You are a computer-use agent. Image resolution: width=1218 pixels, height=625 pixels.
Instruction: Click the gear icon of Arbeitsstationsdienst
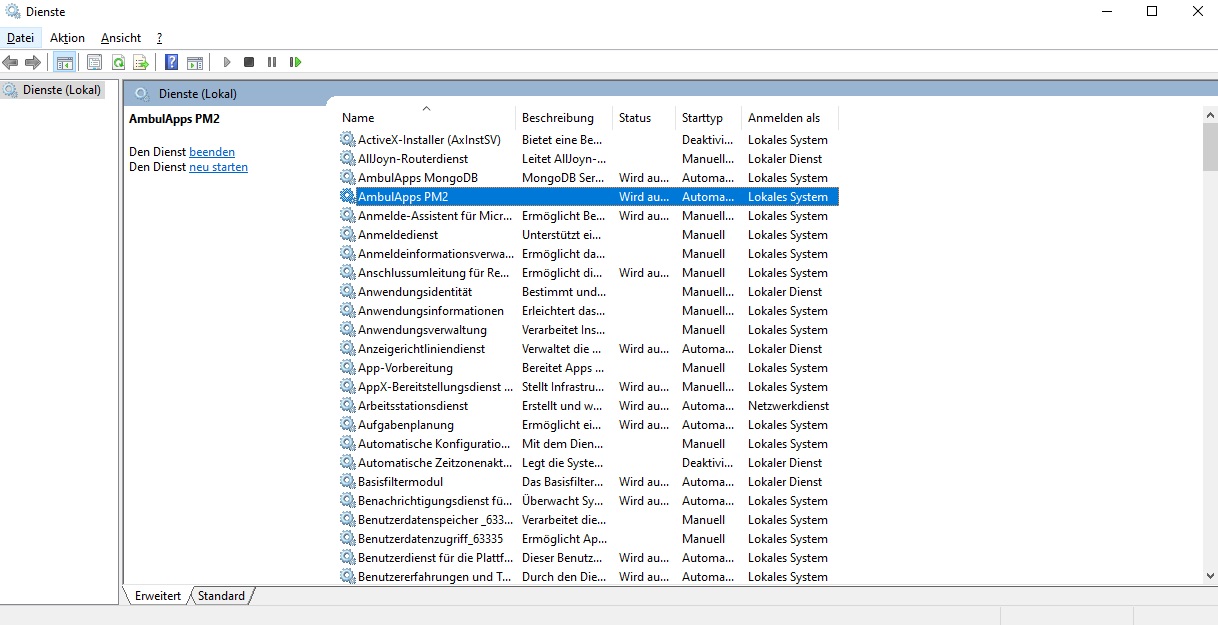point(348,406)
